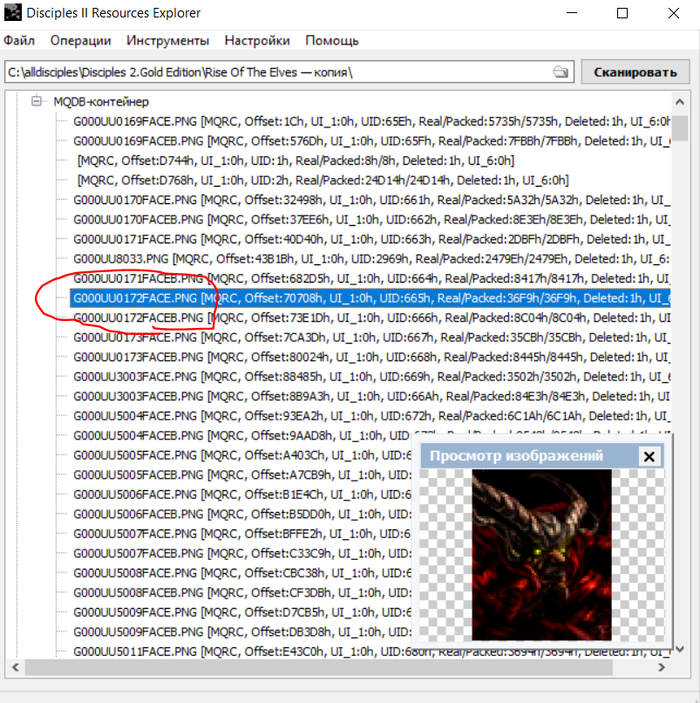This screenshot has height=703, width=700.
Task: Open the Настройки menu
Action: point(257,41)
